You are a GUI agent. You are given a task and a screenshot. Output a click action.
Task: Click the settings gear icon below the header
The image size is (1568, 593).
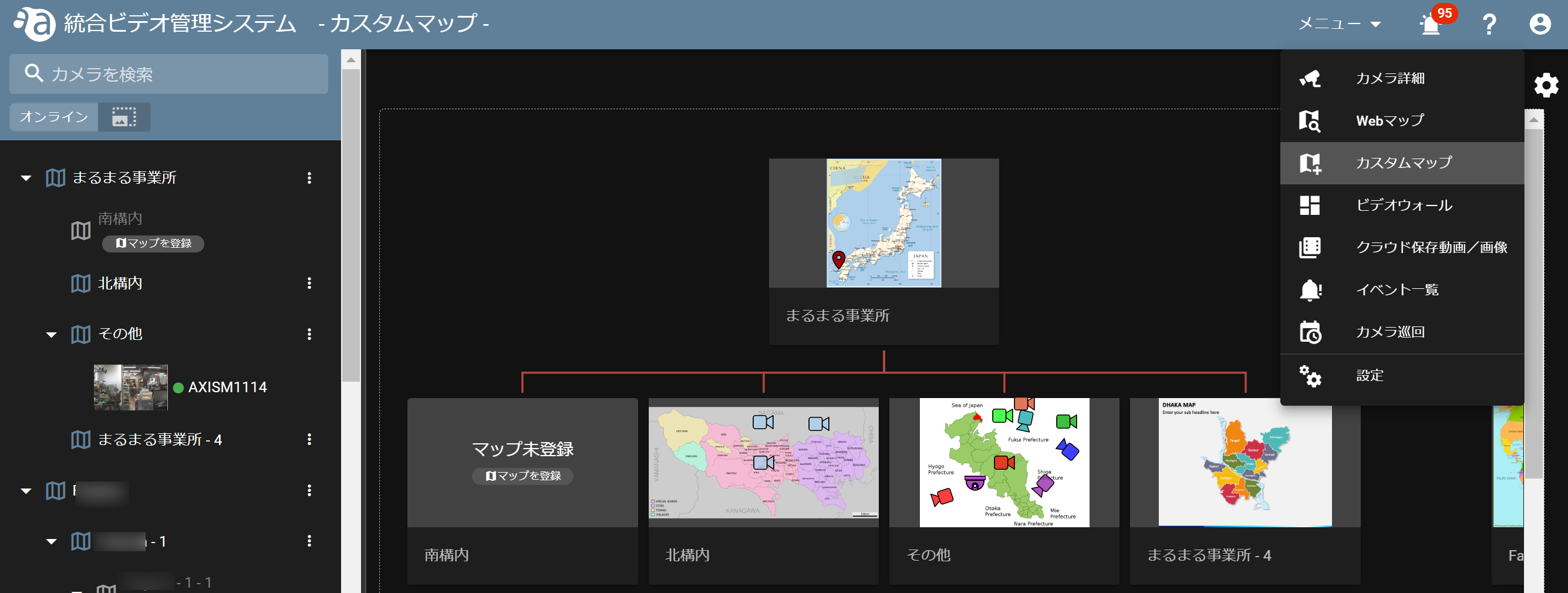(1546, 85)
